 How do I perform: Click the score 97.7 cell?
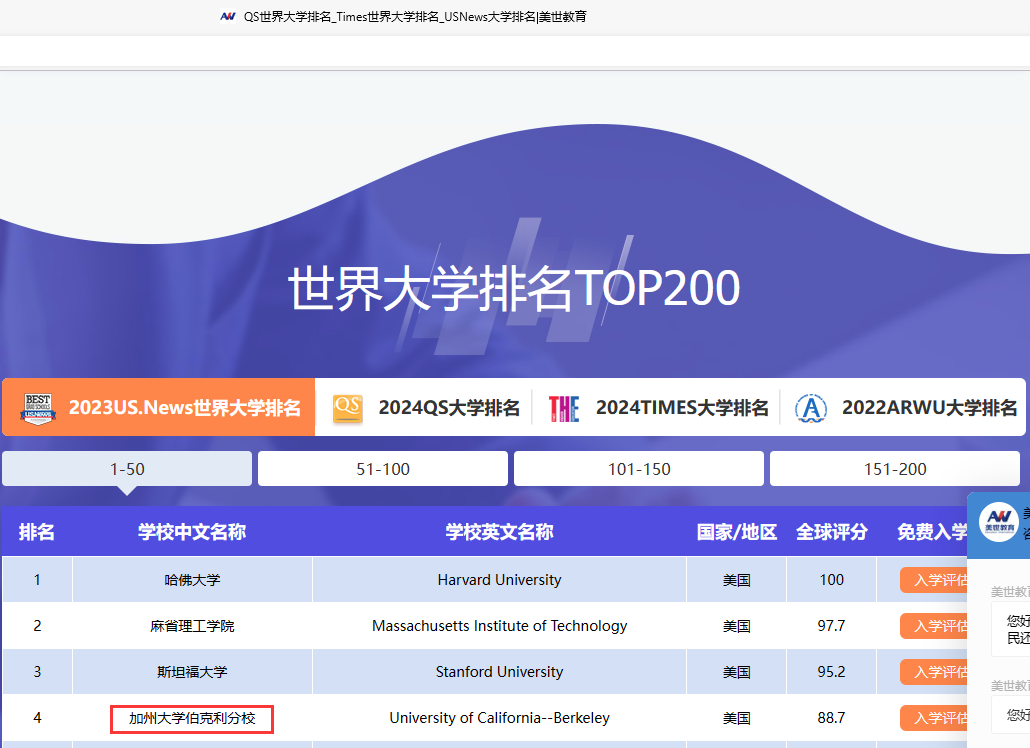coord(832,626)
